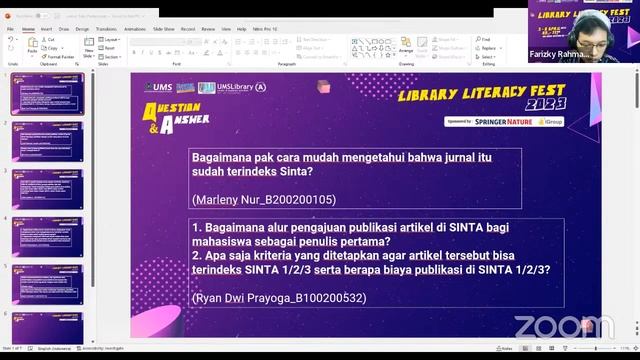The height and width of the screenshot is (360, 640).
Task: Click the Clear All Formatting icon
Action: (224, 42)
